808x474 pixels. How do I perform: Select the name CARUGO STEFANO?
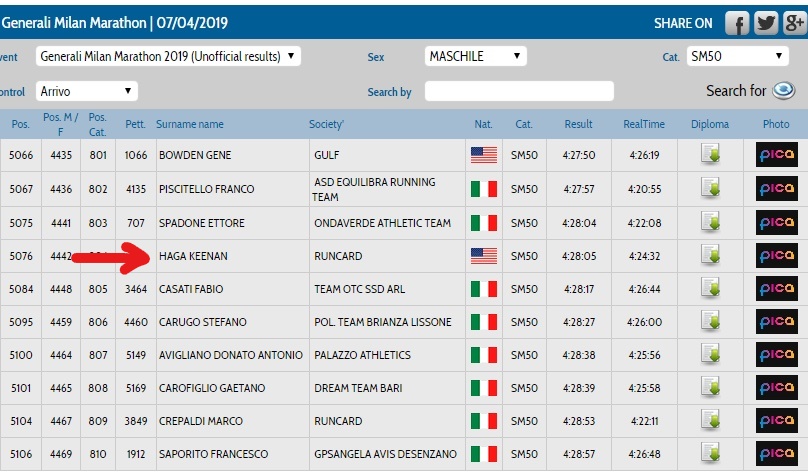[x=203, y=322]
